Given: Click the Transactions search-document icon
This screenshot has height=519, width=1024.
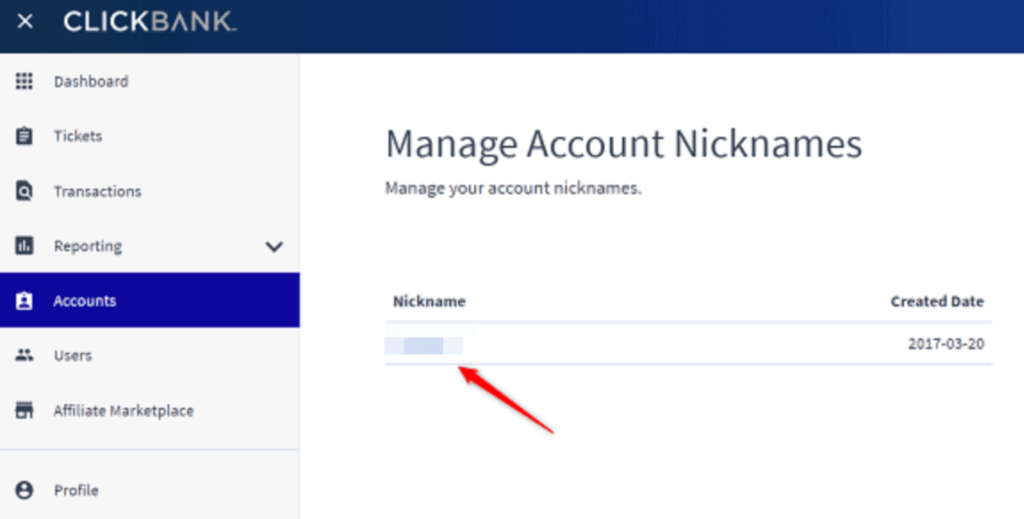Looking at the screenshot, I should tap(24, 191).
